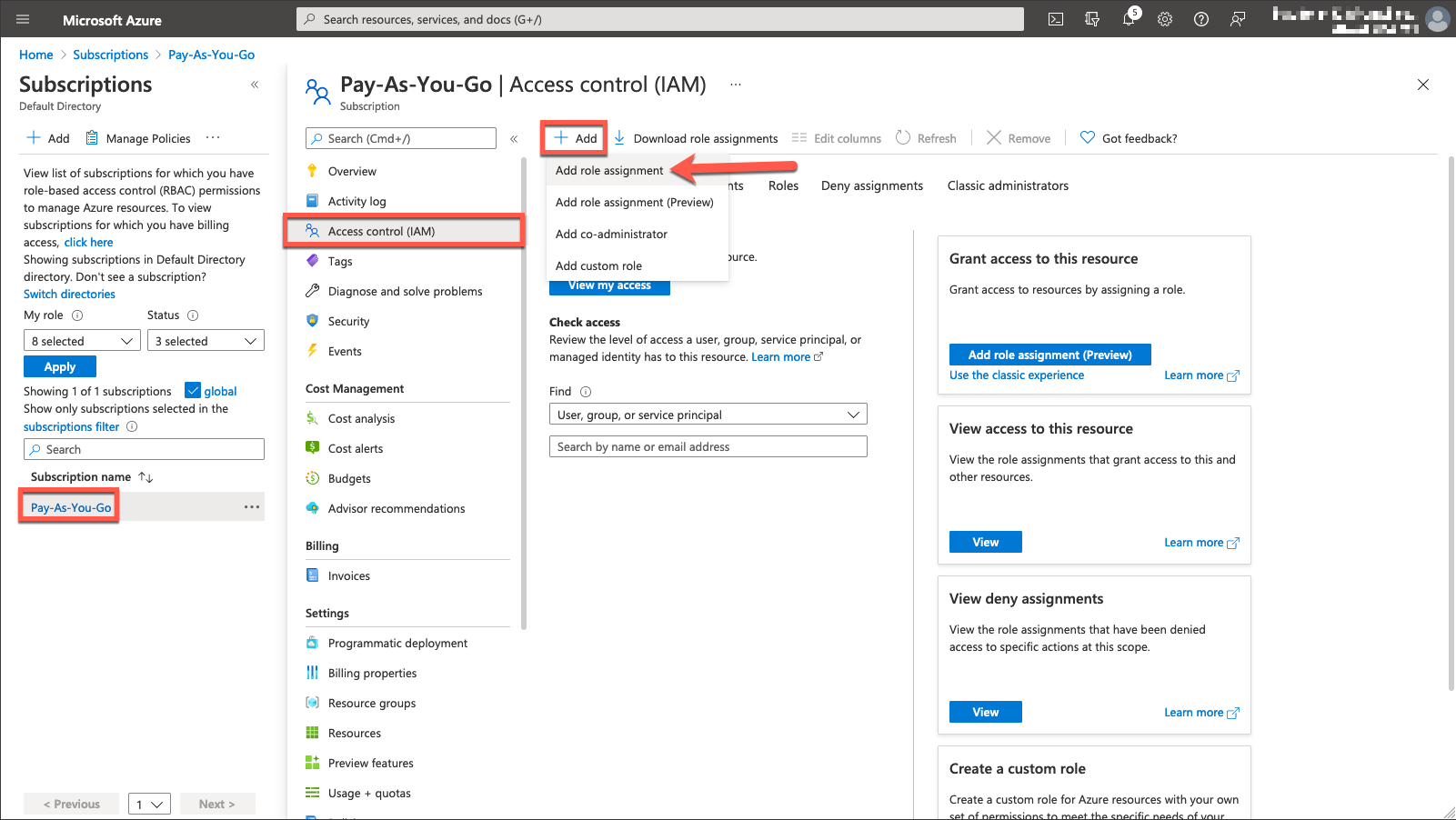Open the Feedback icon in top bar
The image size is (1456, 820).
click(1238, 19)
